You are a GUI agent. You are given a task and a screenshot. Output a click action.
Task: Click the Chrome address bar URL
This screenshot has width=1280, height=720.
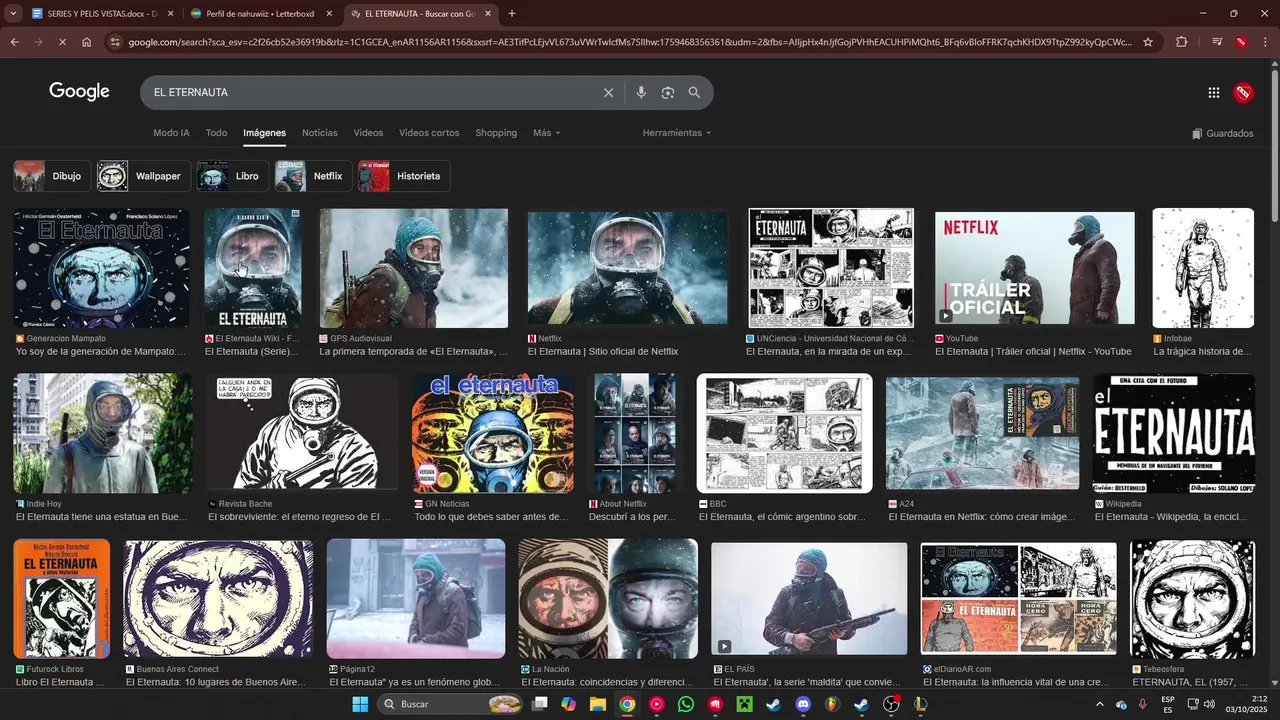tap(630, 42)
